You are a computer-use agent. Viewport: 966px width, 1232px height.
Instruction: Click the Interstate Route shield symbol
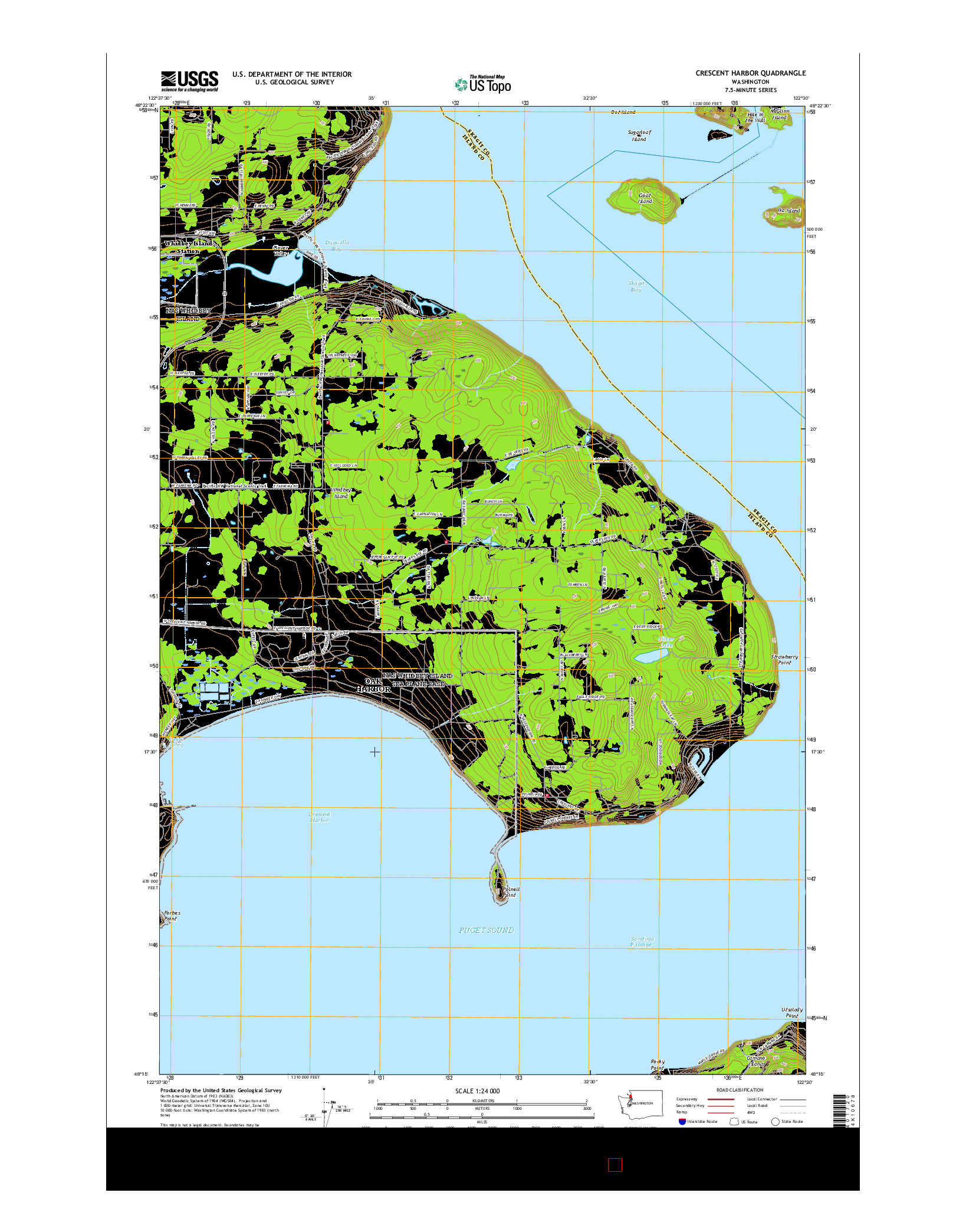point(682,1122)
